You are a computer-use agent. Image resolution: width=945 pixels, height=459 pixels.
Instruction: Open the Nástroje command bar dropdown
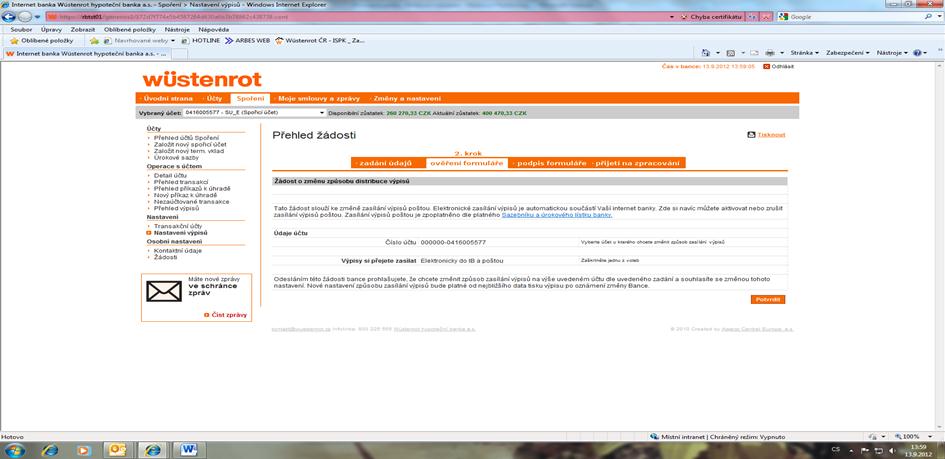tap(892, 53)
